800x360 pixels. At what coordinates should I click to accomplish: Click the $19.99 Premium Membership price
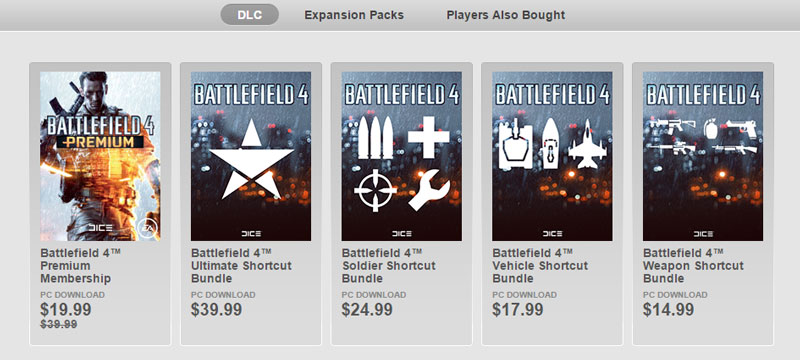pos(66,310)
